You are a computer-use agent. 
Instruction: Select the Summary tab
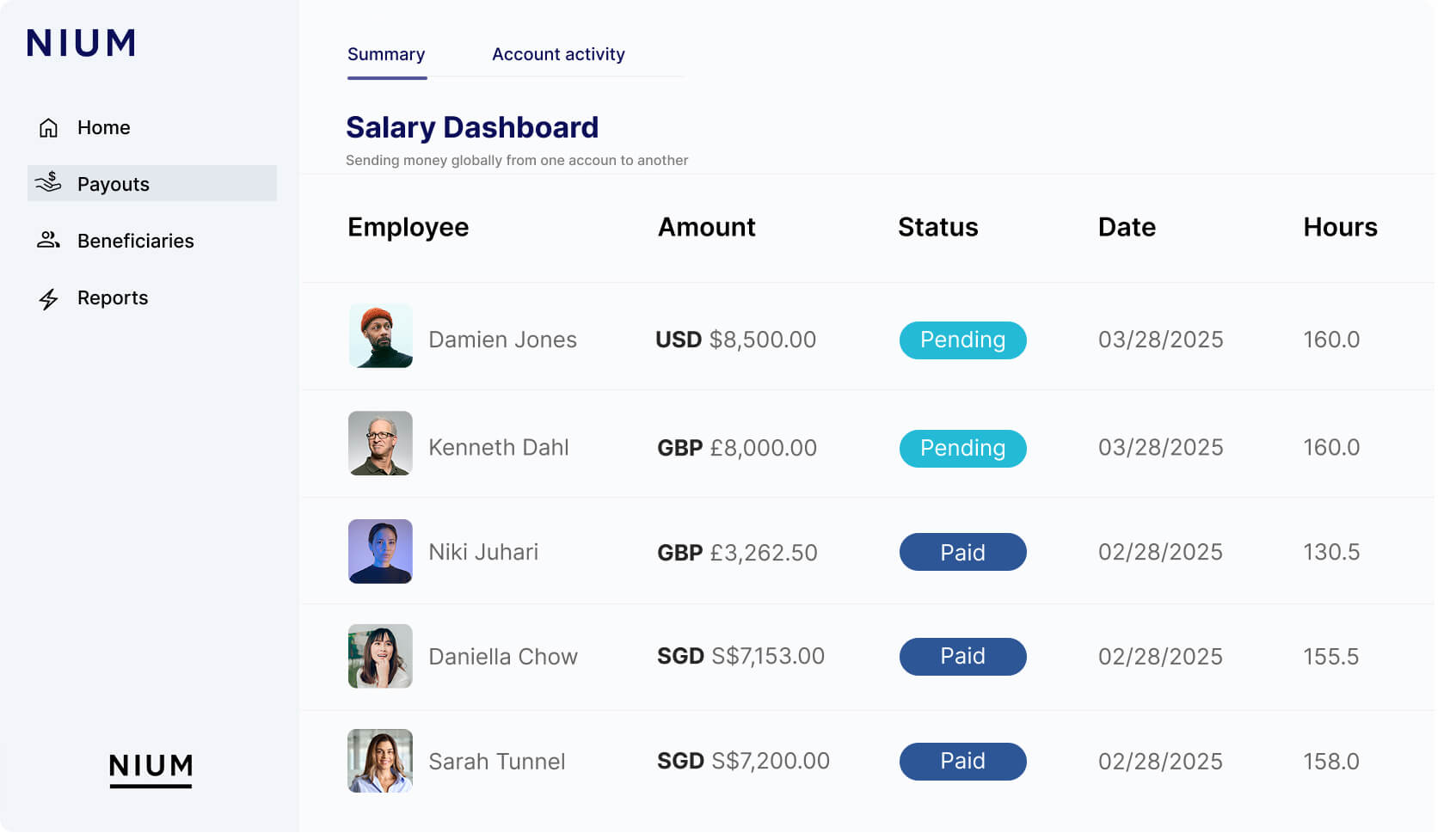tap(386, 54)
